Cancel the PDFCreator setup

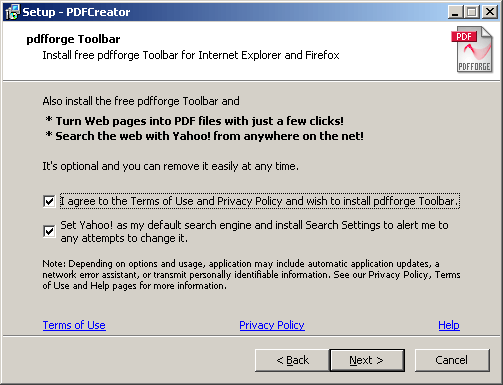[452, 360]
